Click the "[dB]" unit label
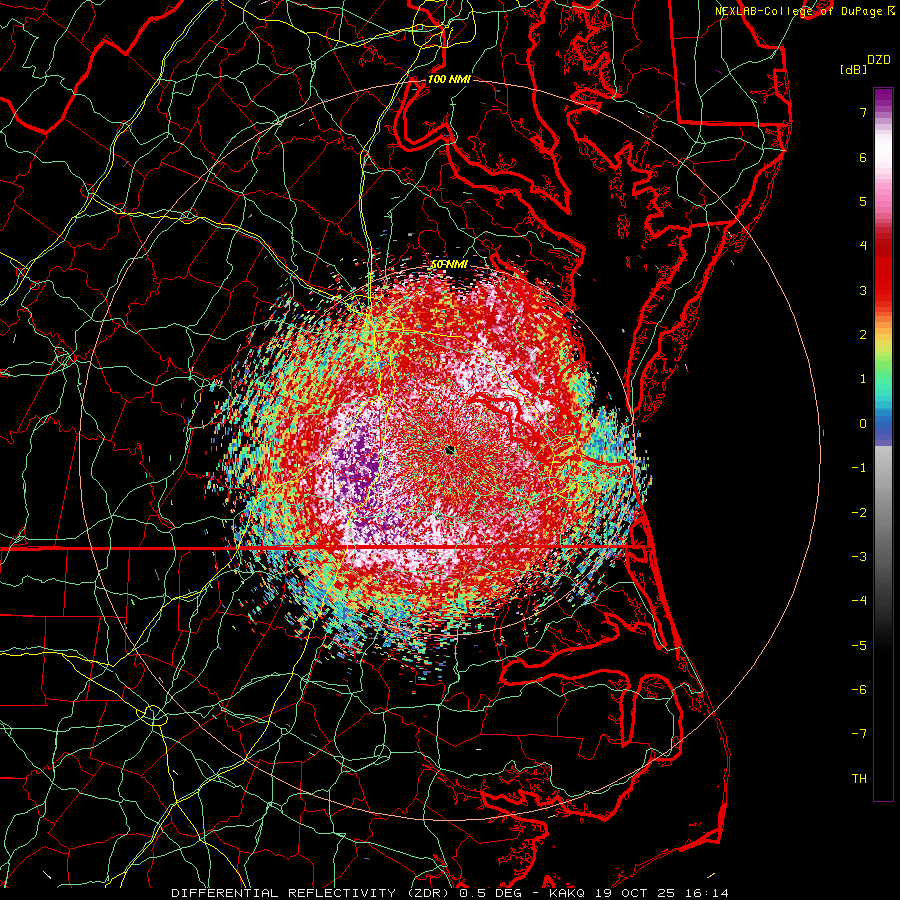Screen dimensions: 900x900 853,70
